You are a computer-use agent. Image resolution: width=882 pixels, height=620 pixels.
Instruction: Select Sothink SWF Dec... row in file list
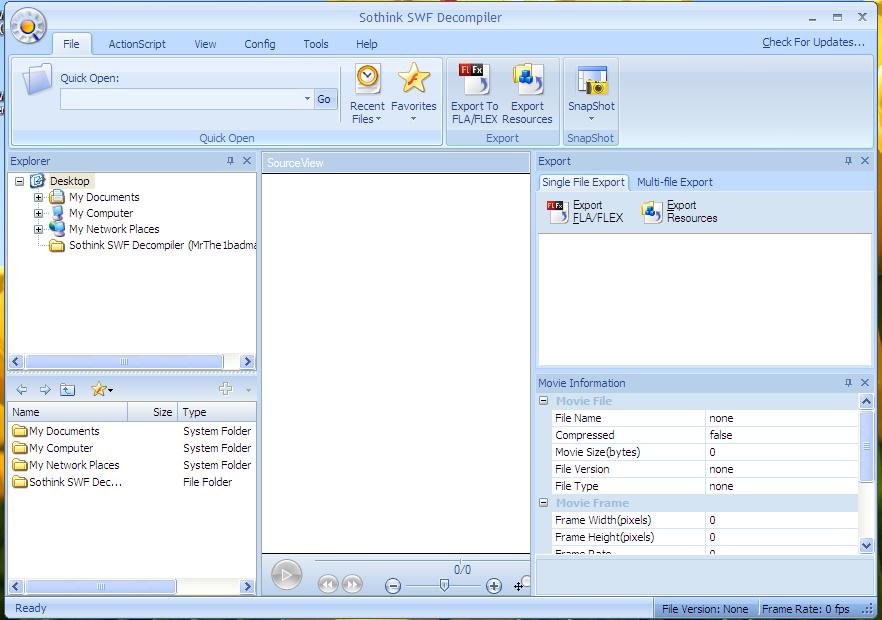point(132,482)
